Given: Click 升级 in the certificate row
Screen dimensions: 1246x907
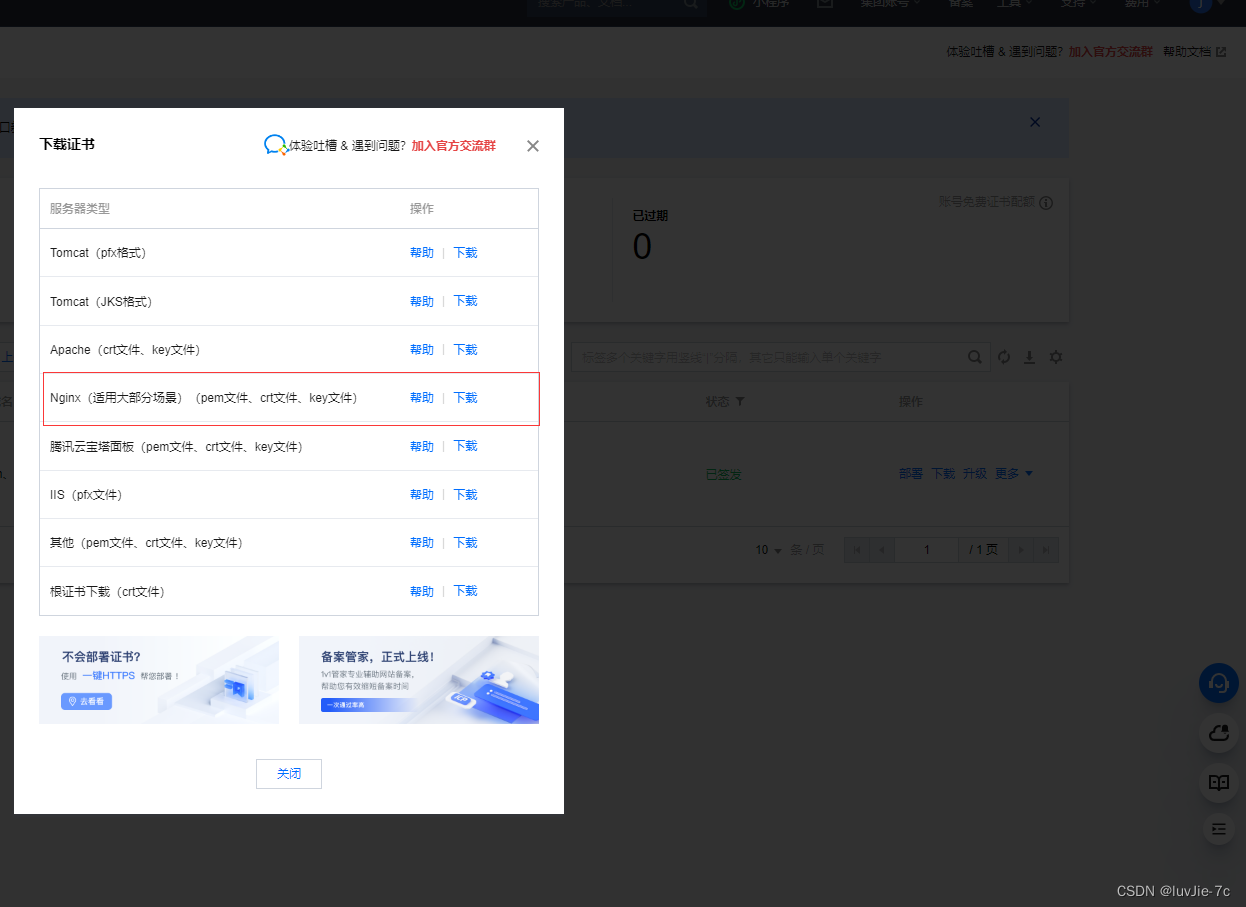Looking at the screenshot, I should pyautogui.click(x=975, y=474).
